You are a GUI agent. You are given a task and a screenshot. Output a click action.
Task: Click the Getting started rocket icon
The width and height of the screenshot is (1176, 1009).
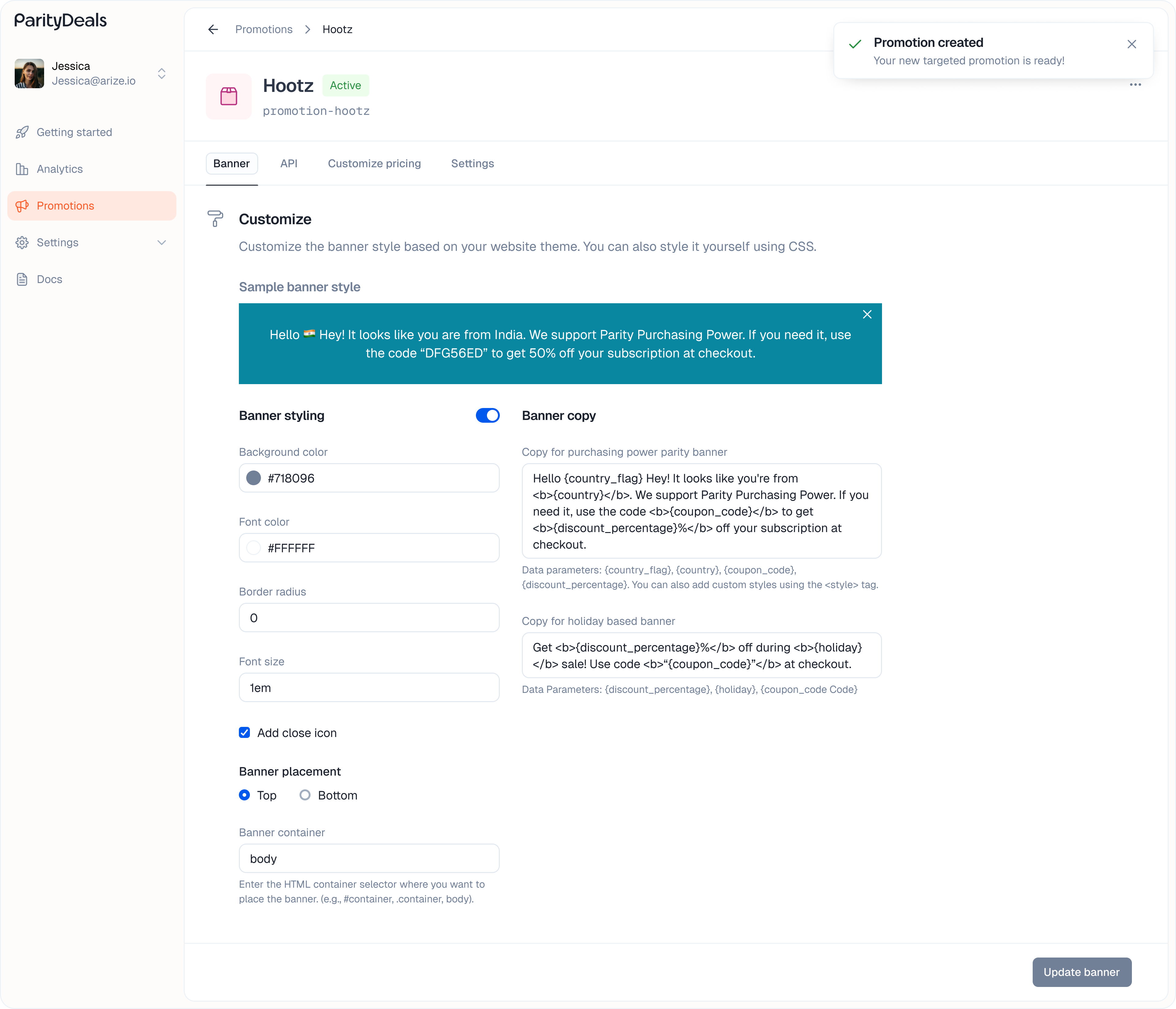pos(22,132)
